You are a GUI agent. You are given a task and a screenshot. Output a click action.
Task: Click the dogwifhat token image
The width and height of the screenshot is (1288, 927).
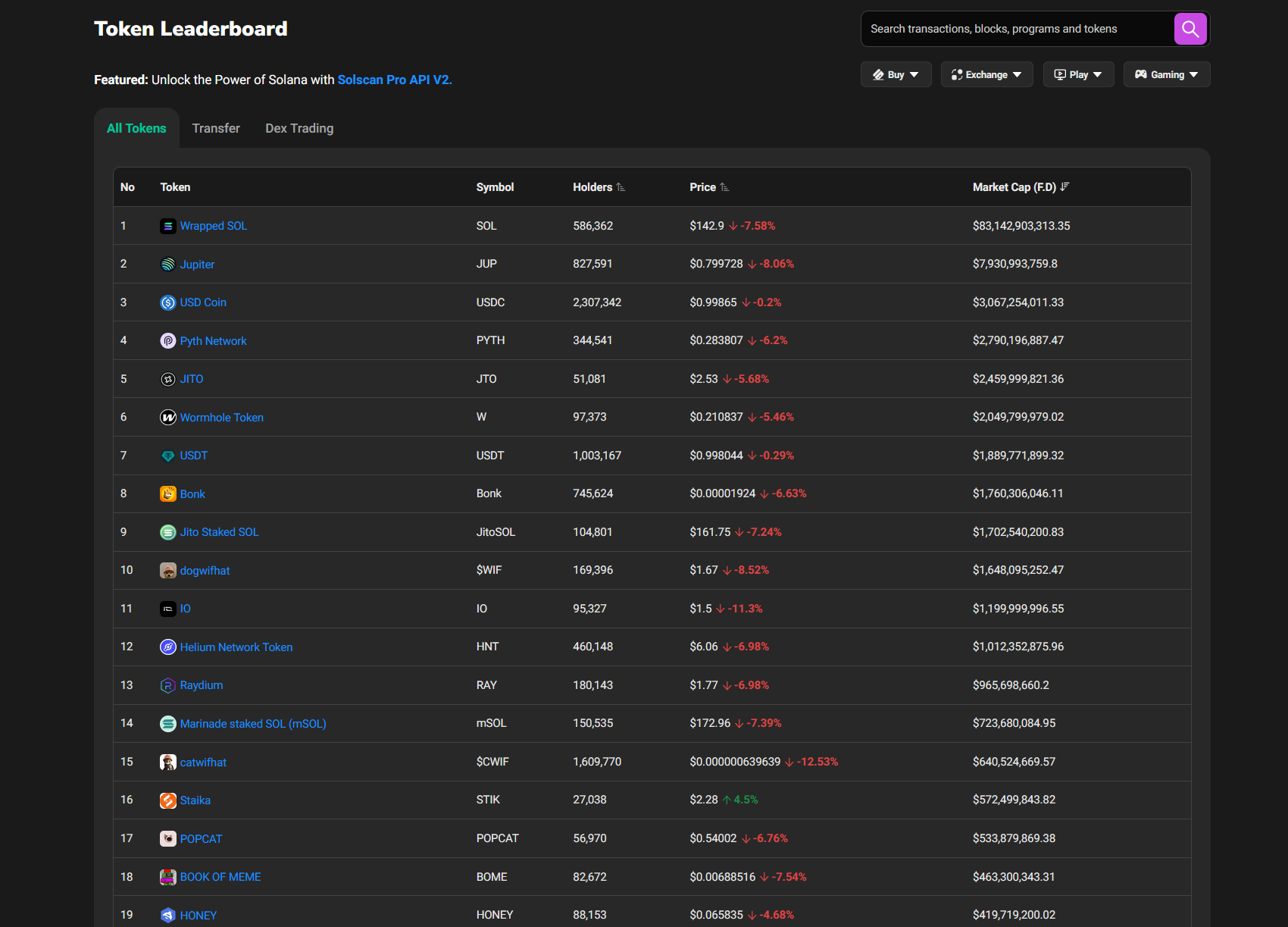click(x=168, y=571)
